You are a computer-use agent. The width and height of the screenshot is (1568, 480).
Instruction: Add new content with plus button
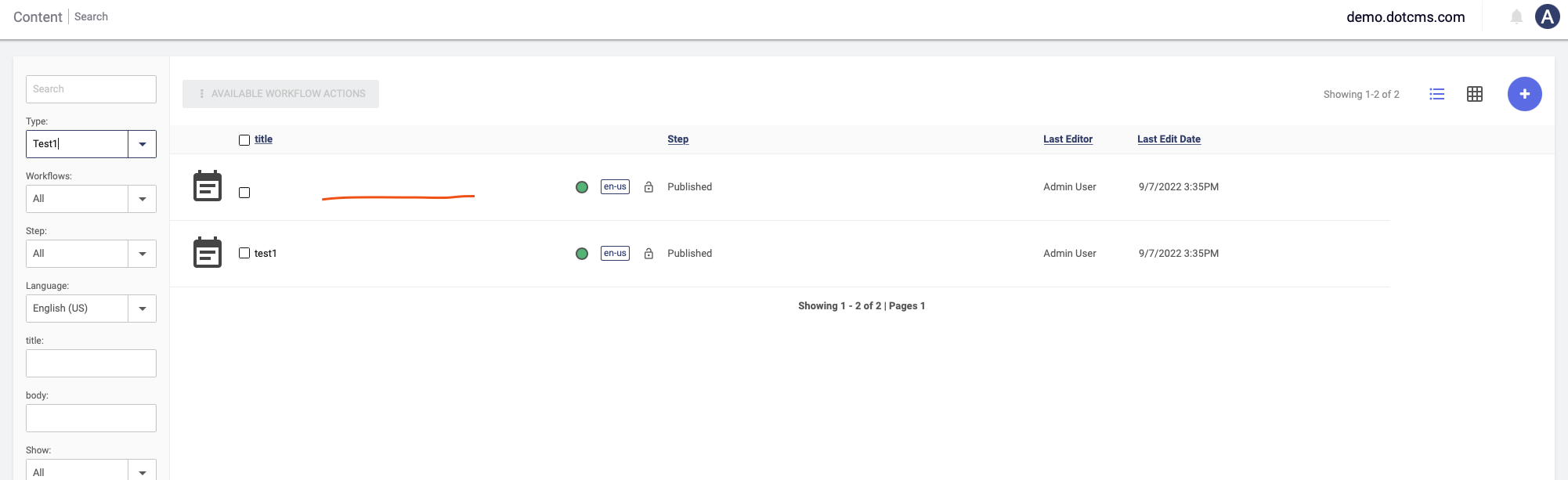pos(1524,94)
